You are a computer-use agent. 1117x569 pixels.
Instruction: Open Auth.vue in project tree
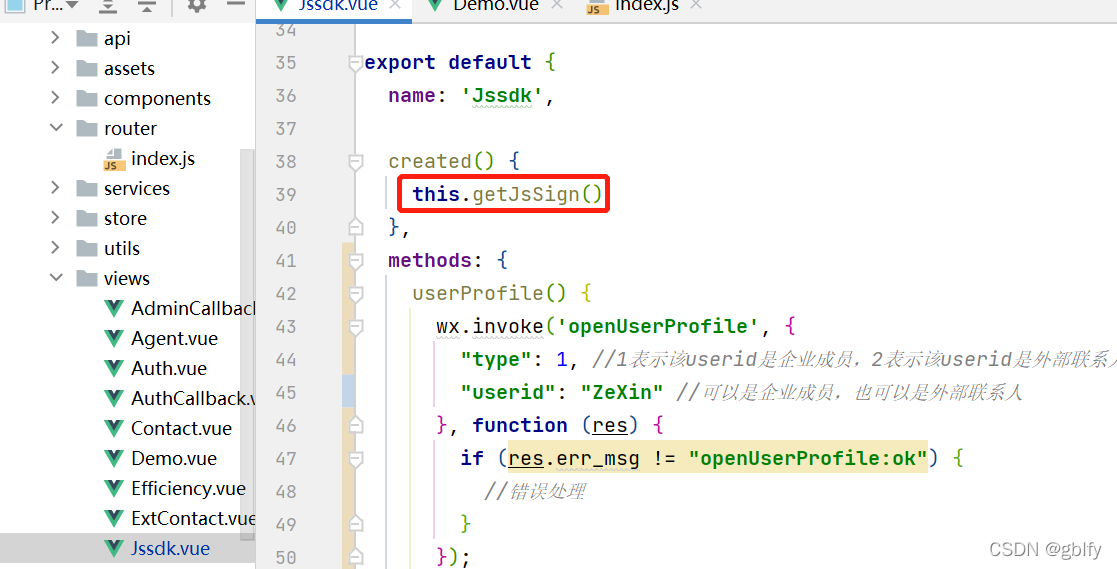(169, 368)
